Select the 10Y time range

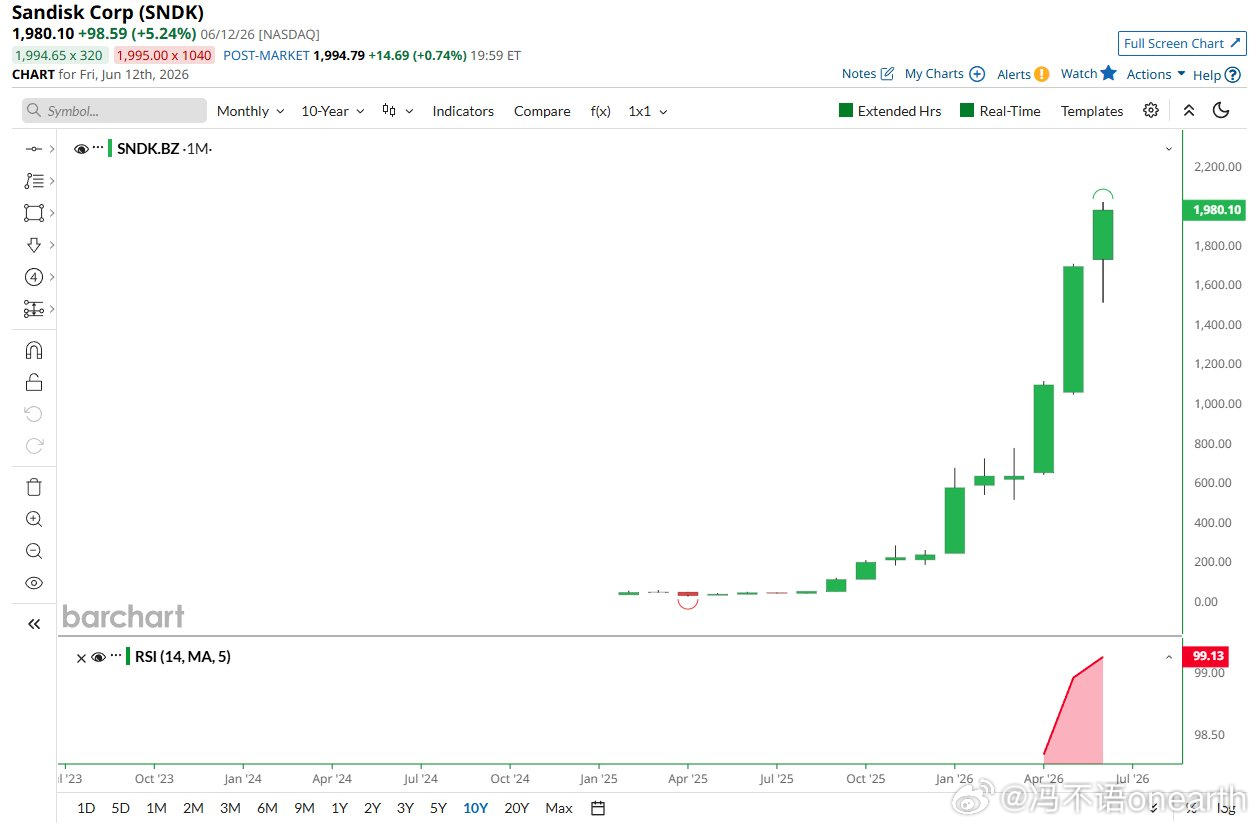475,808
